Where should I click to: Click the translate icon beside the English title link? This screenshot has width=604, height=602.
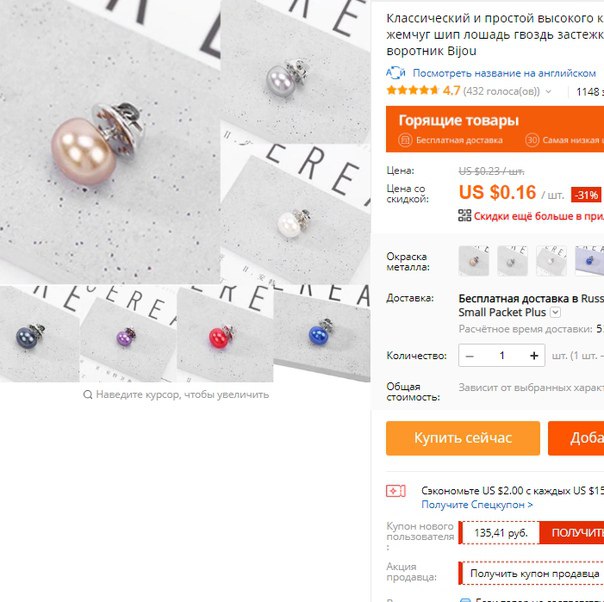396,72
